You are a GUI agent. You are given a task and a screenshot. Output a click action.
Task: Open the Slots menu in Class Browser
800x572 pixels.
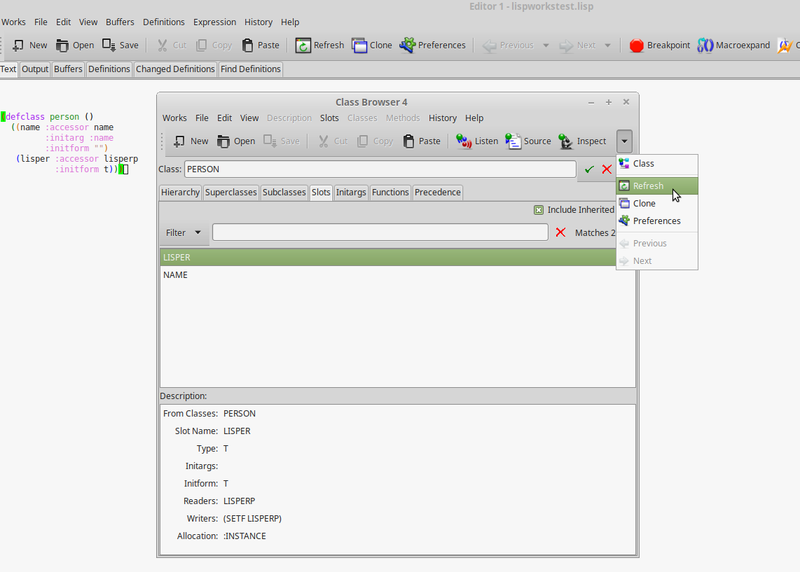point(329,118)
